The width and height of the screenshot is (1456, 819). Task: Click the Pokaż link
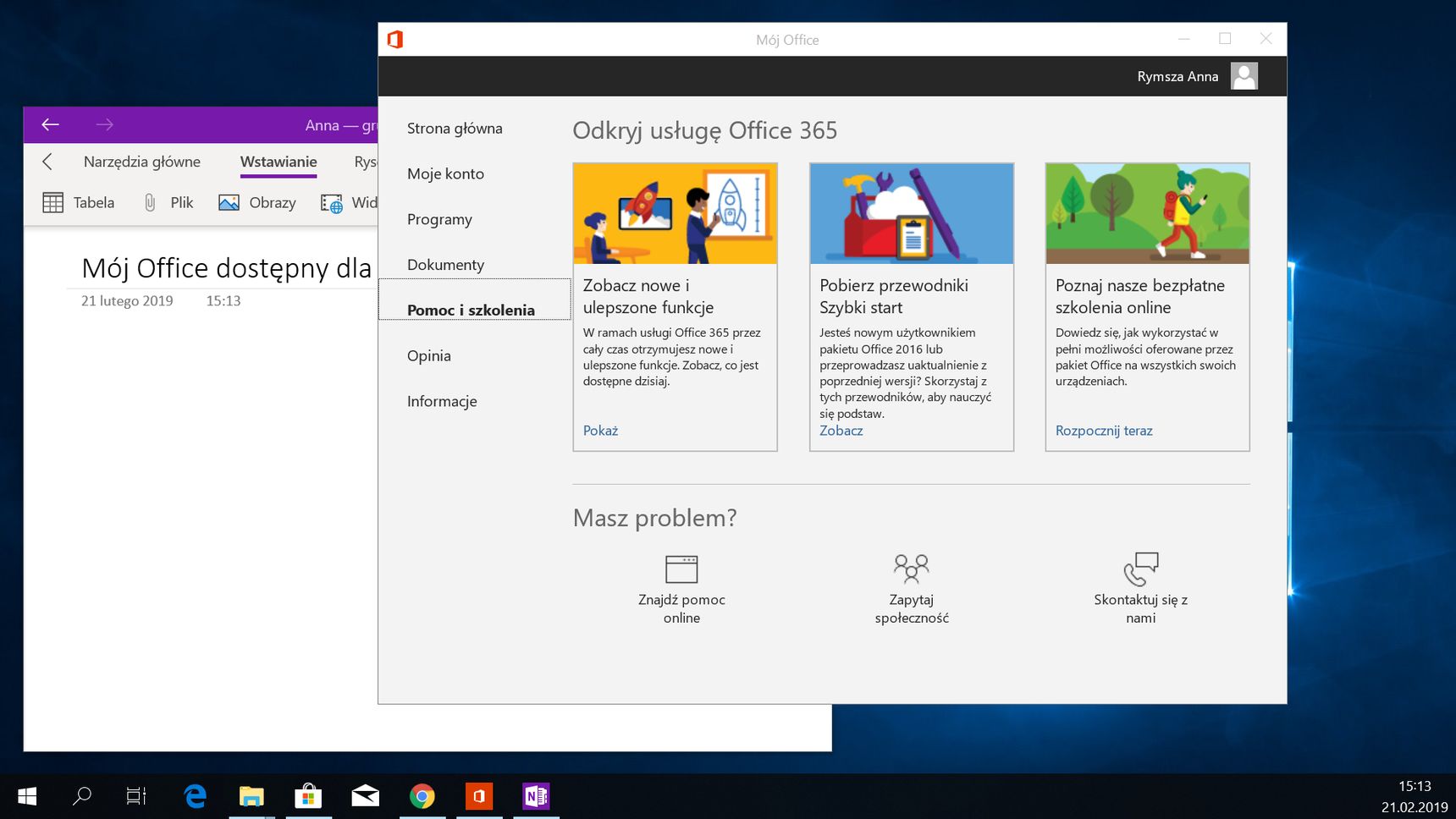600,431
